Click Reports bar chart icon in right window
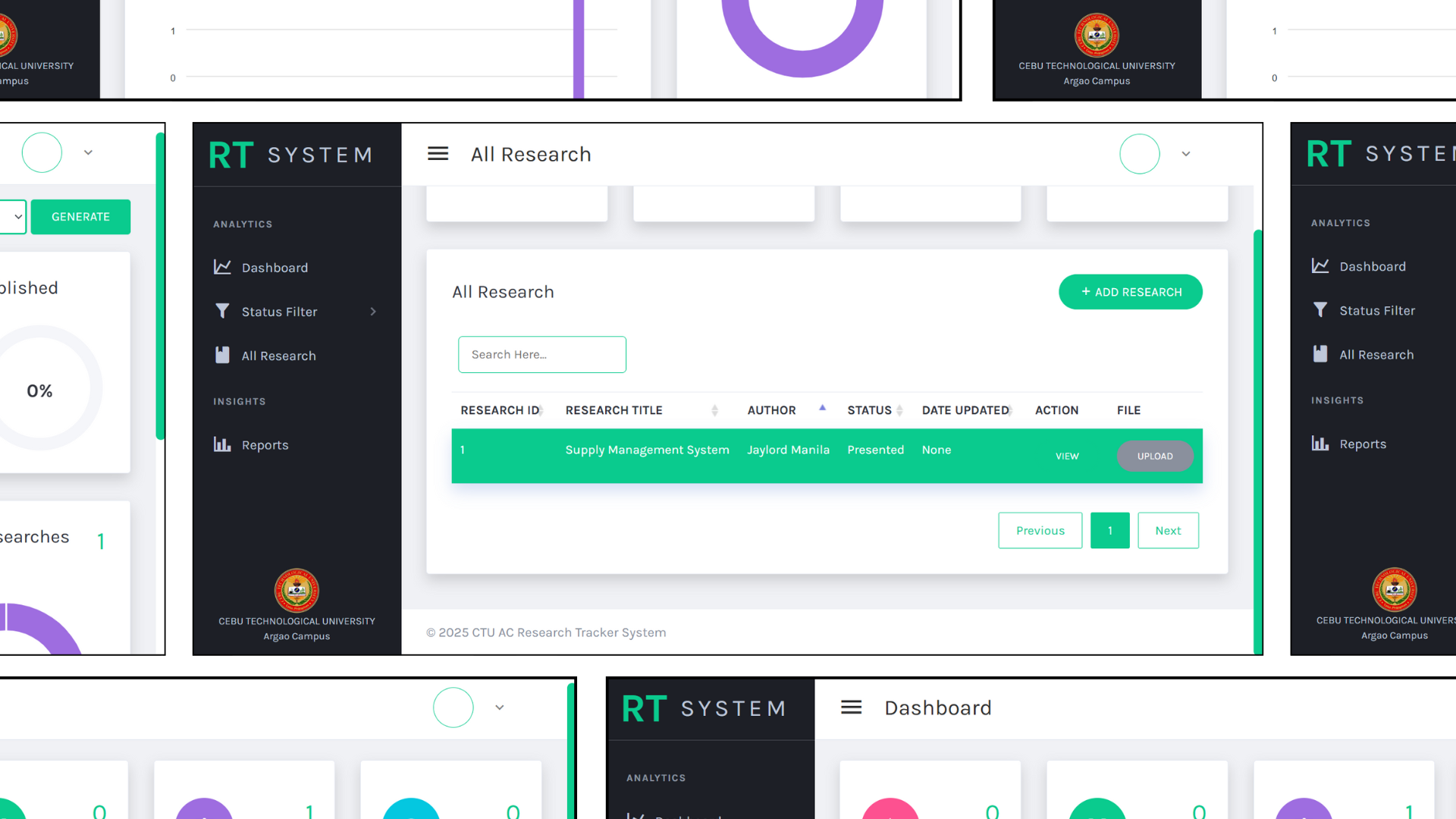This screenshot has height=819, width=1456. click(1320, 443)
